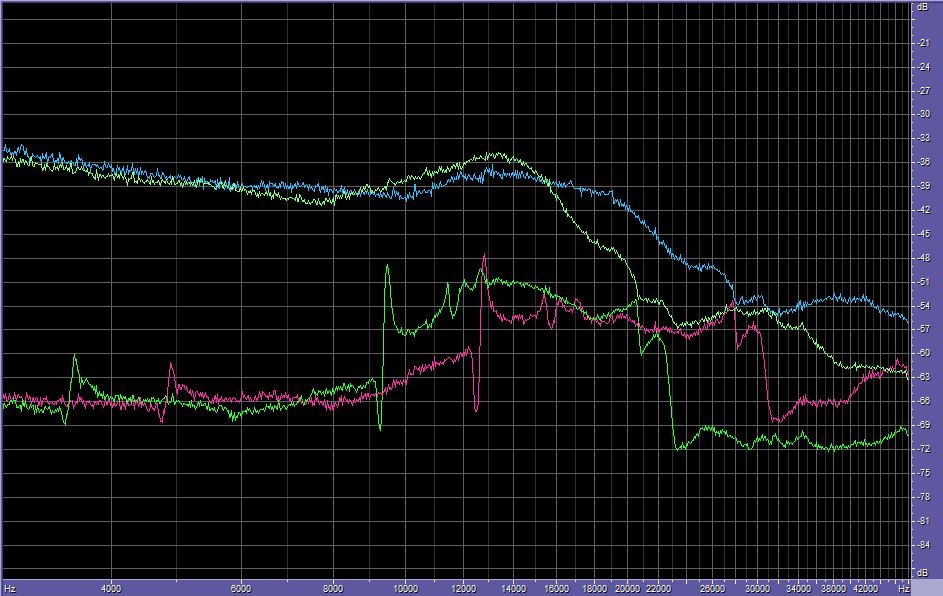Select the 10000 label on frequency axis

[405, 589]
